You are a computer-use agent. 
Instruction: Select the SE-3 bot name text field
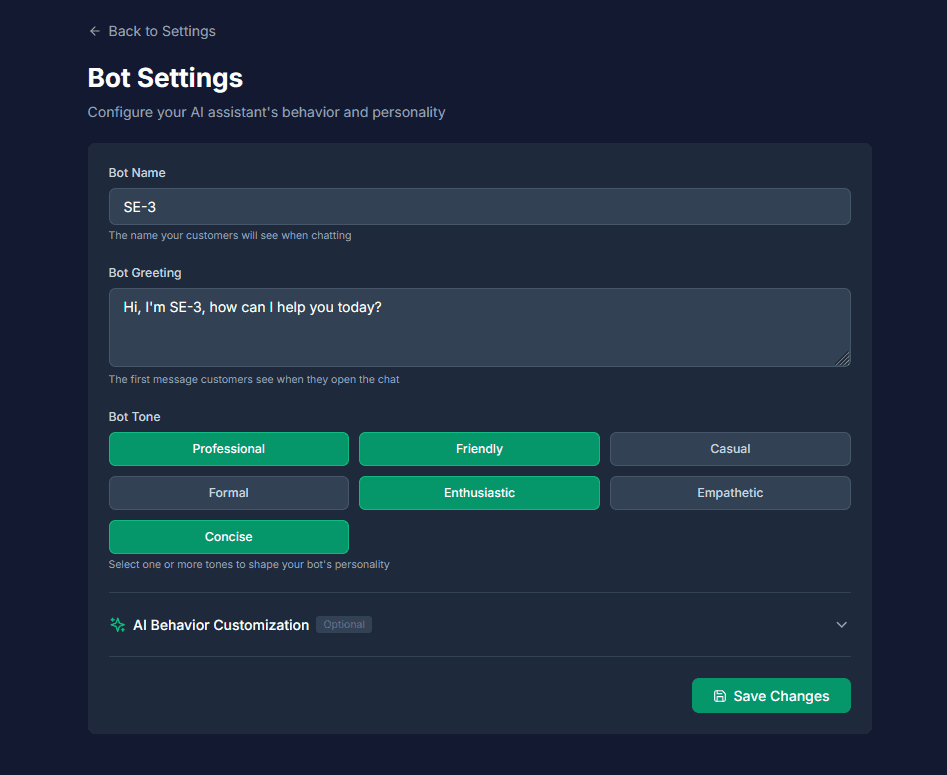[x=479, y=206]
